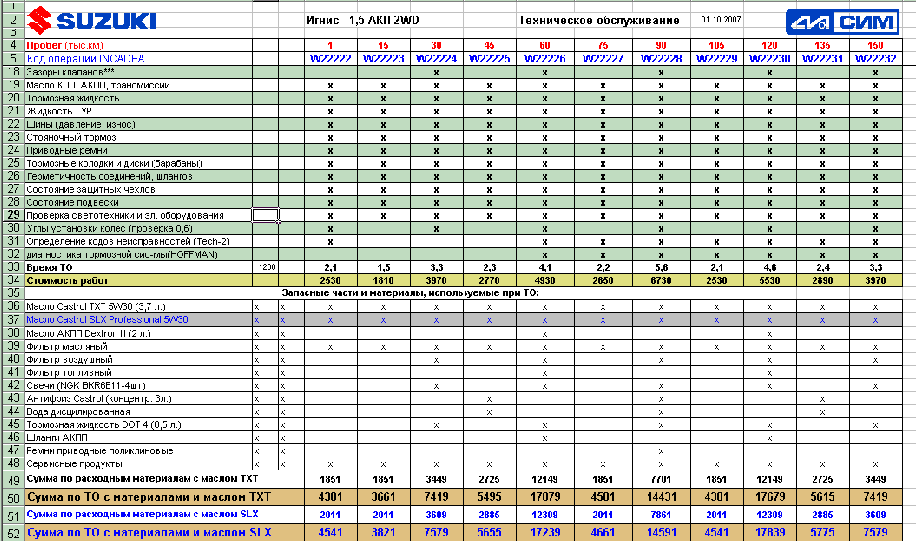Select the 'Свечи (NGK BKR6E11-4шт)' row label
This screenshot has height=541, width=916.
click(x=138, y=386)
